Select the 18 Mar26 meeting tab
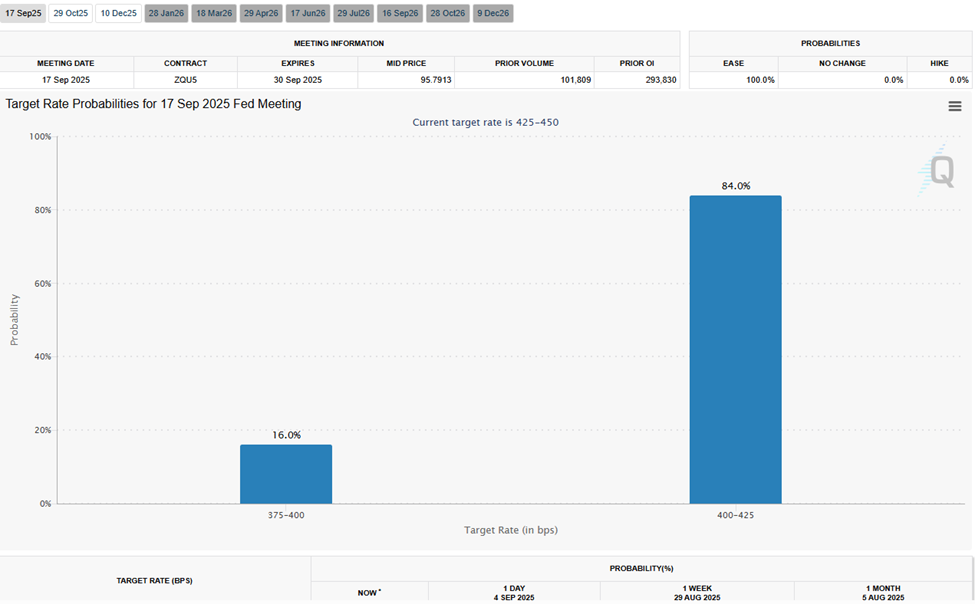The width and height of the screenshot is (975, 604). [x=212, y=13]
